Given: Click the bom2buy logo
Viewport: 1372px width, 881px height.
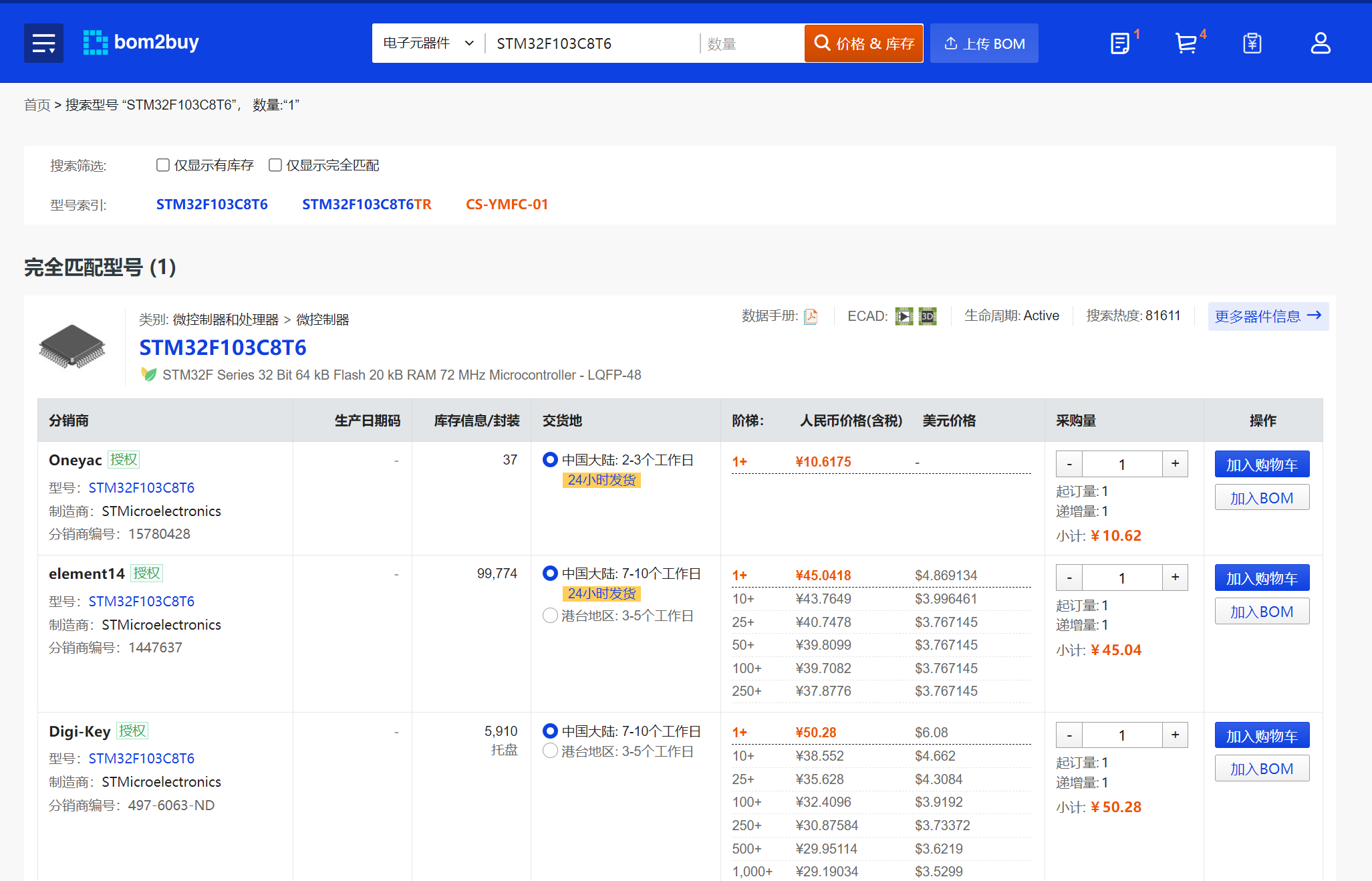Looking at the screenshot, I should [x=141, y=43].
